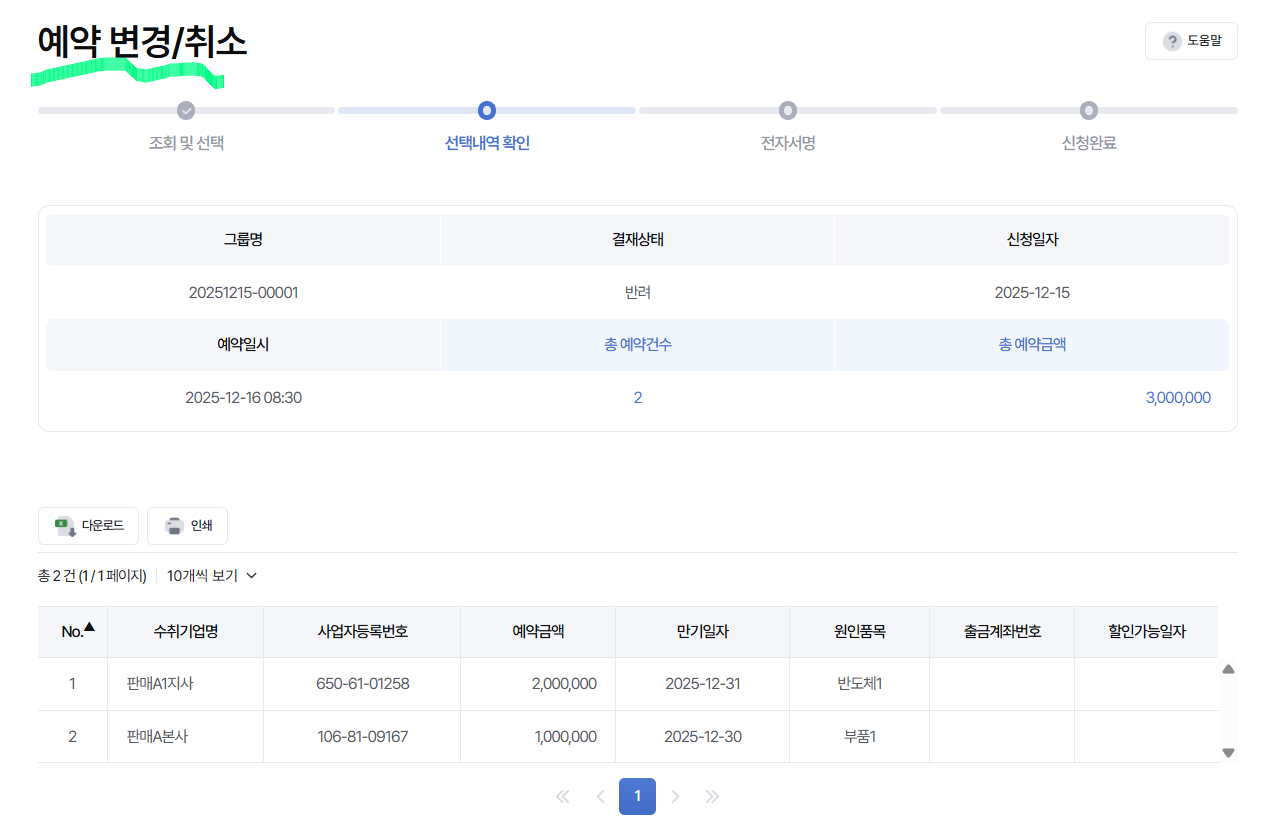This screenshot has width=1269, height=816.
Task: Click group name 20251215-00001
Action: click(x=243, y=293)
